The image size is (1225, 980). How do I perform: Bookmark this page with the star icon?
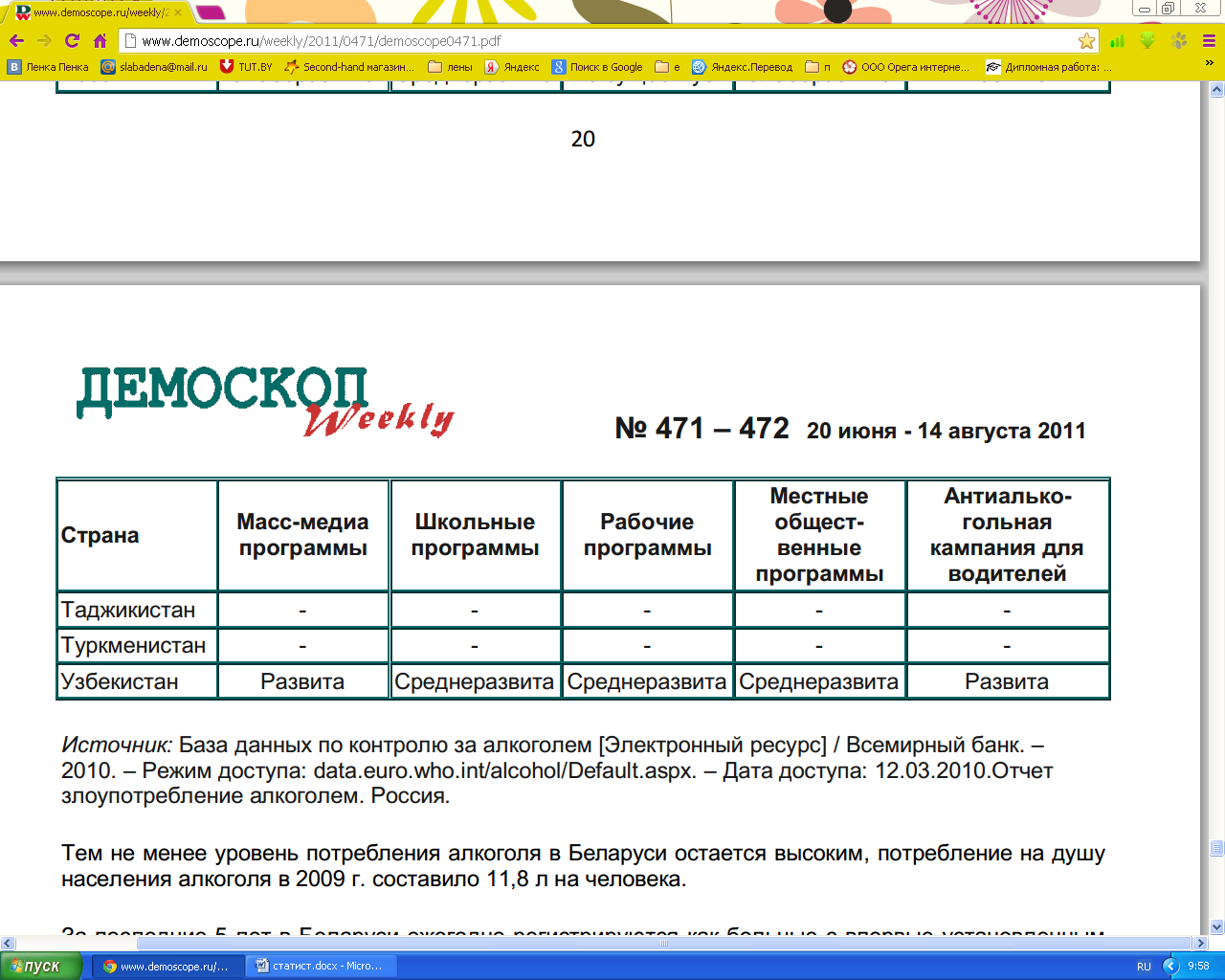[x=1086, y=41]
